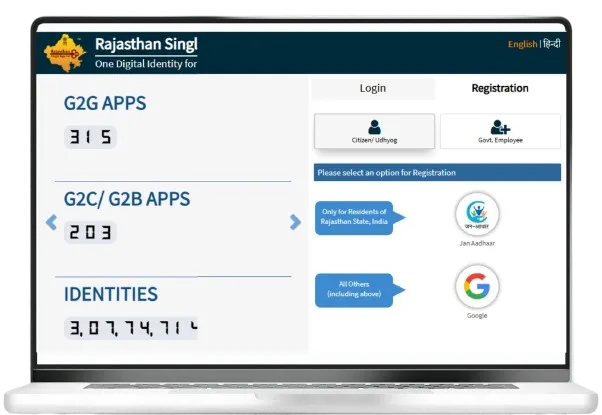The image size is (602, 415).
Task: Click the G2G APPS heading
Action: (x=105, y=103)
